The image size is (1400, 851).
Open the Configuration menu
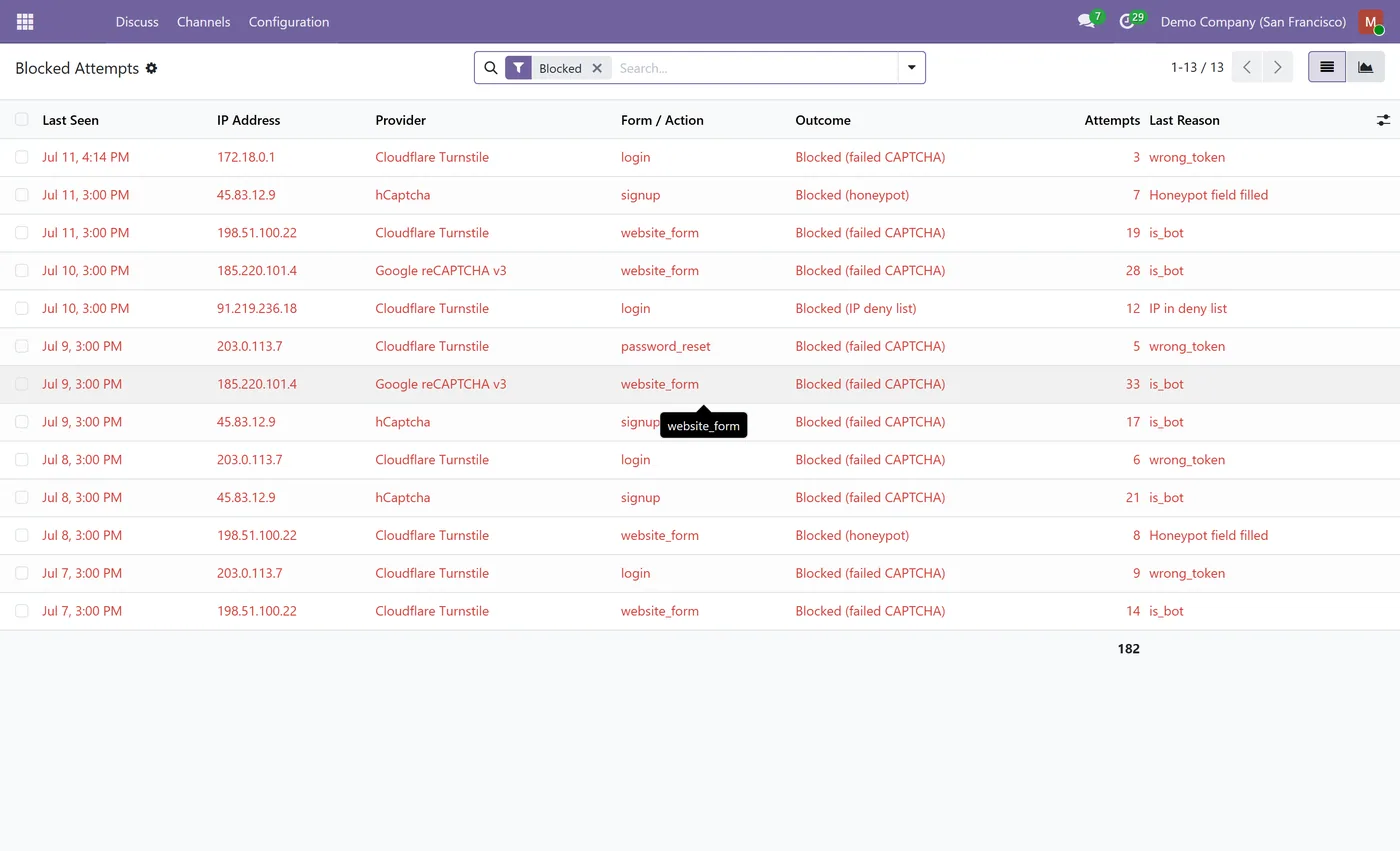pyautogui.click(x=289, y=21)
